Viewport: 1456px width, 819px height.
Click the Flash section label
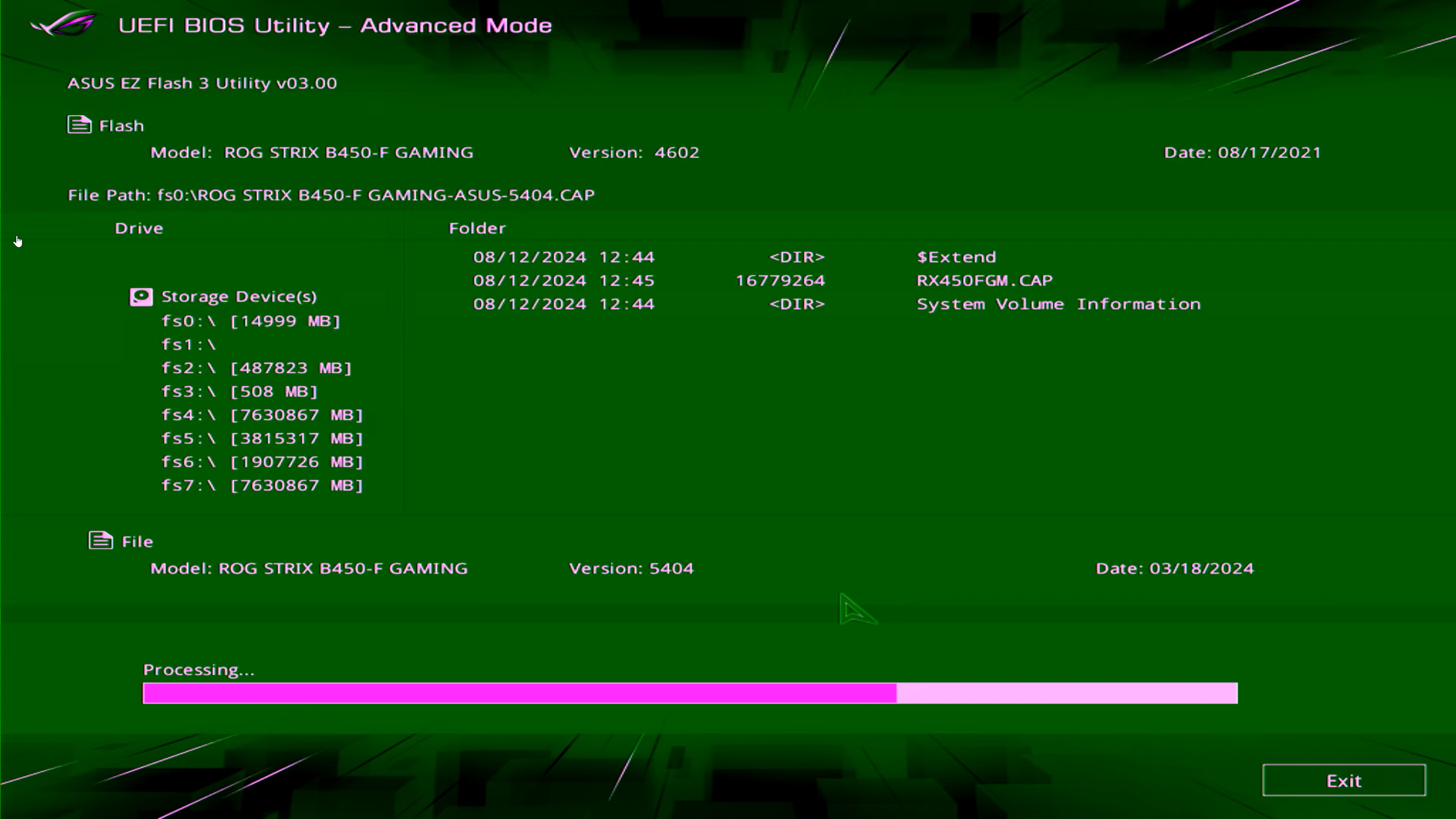[121, 126]
